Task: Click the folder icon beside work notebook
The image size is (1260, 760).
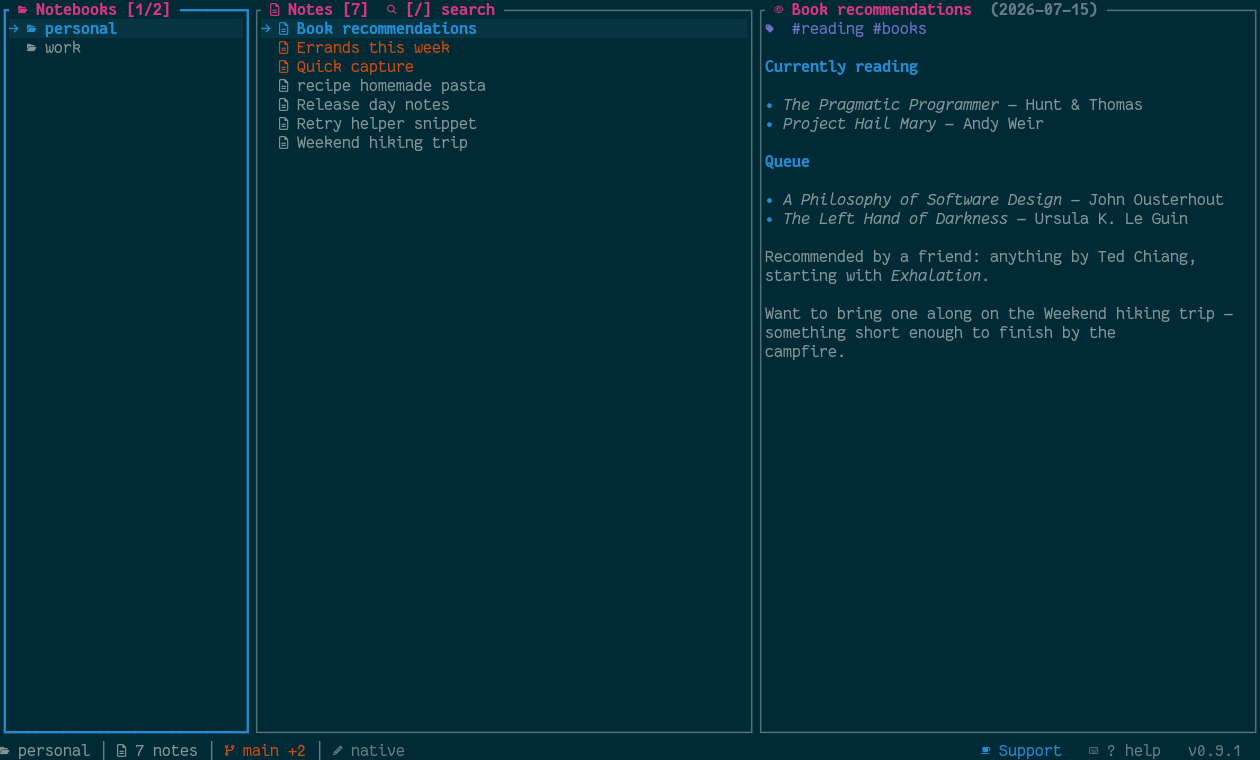Action: pyautogui.click(x=32, y=47)
